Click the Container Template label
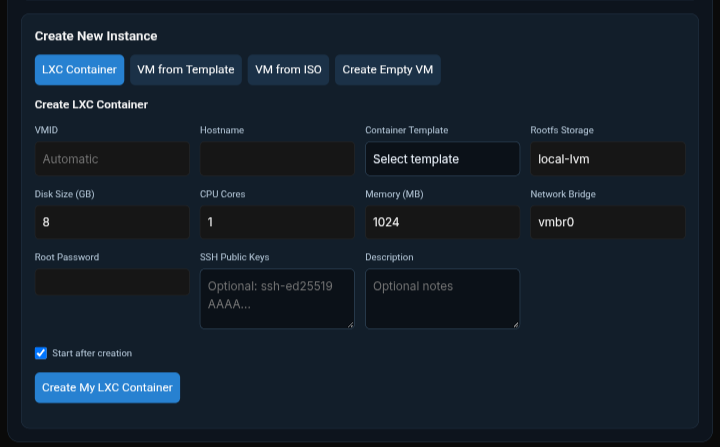 [x=407, y=130]
